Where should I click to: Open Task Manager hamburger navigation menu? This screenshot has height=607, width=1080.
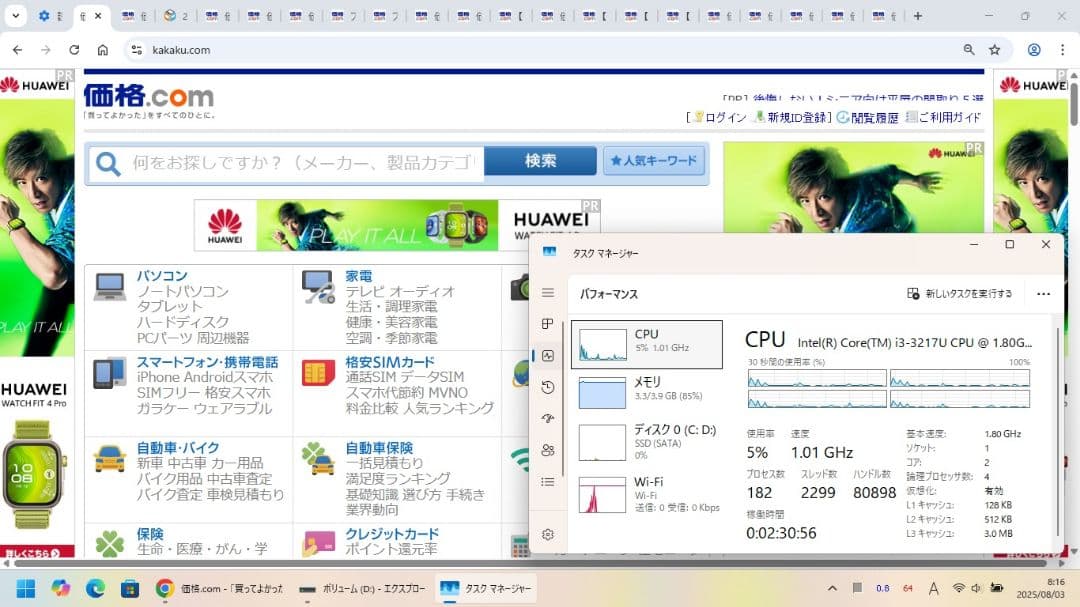coord(548,293)
